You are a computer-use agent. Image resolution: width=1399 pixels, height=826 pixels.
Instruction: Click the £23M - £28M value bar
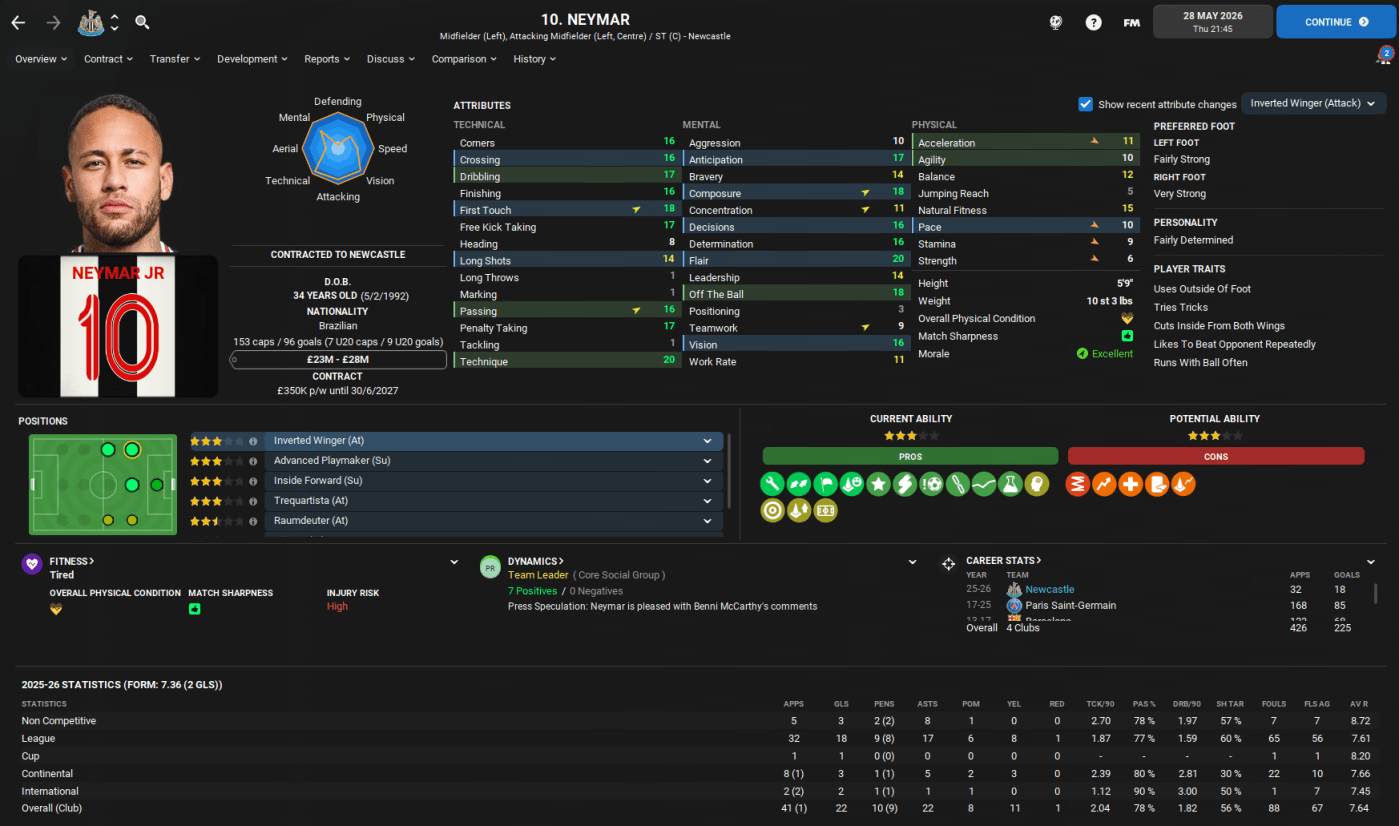[338, 359]
